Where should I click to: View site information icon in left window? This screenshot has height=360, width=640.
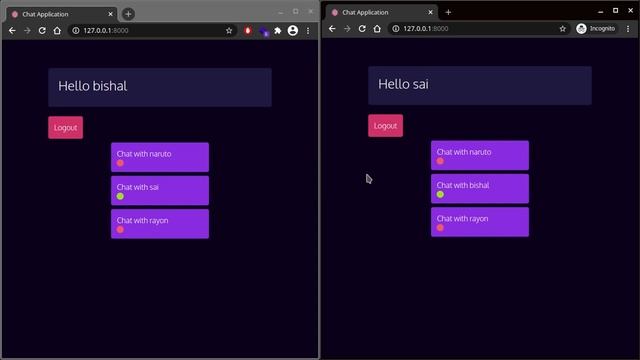pyautogui.click(x=76, y=31)
